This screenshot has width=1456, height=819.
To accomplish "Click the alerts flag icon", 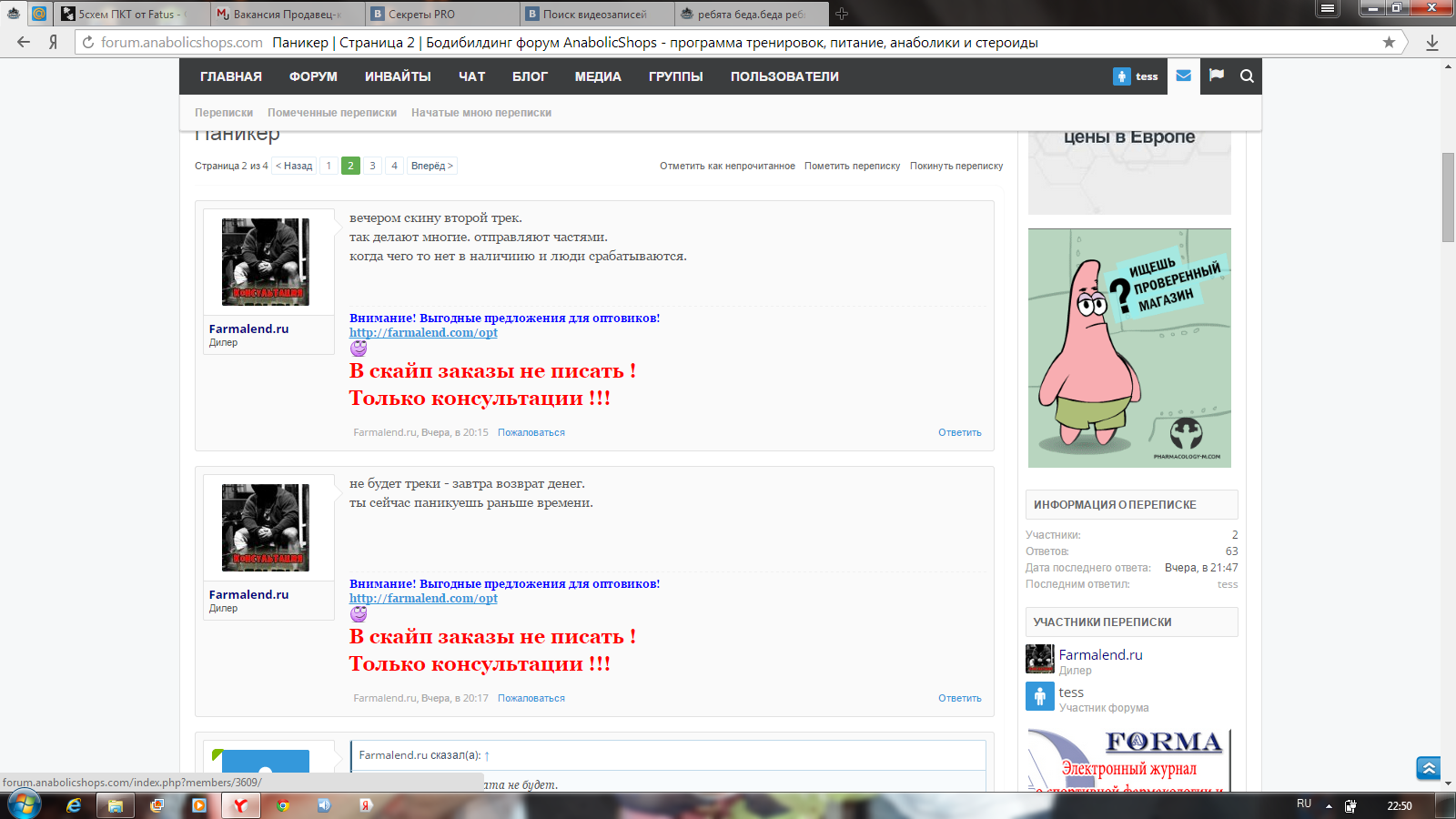I will [1216, 76].
